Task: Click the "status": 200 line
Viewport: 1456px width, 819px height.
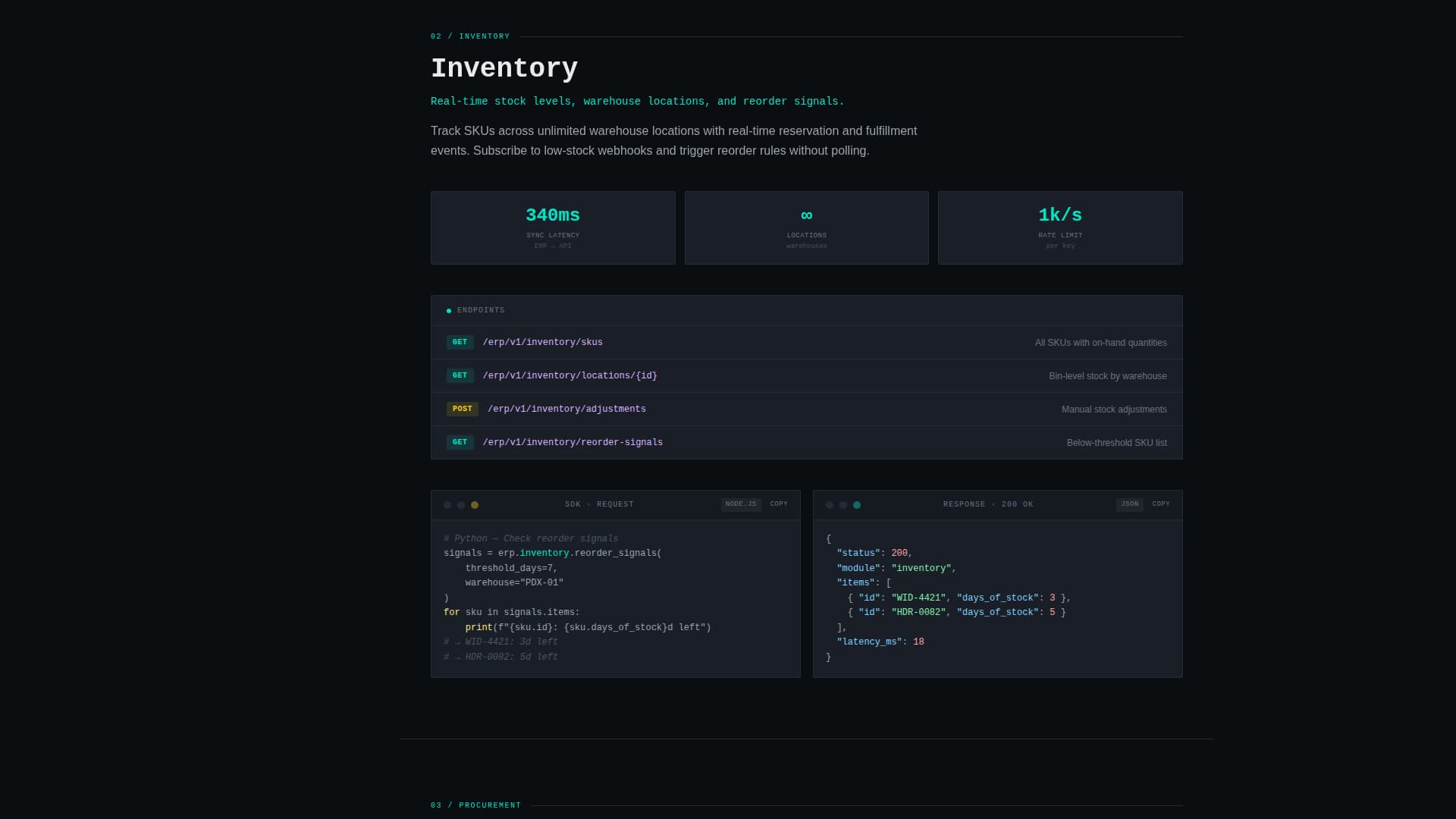Action: click(874, 554)
